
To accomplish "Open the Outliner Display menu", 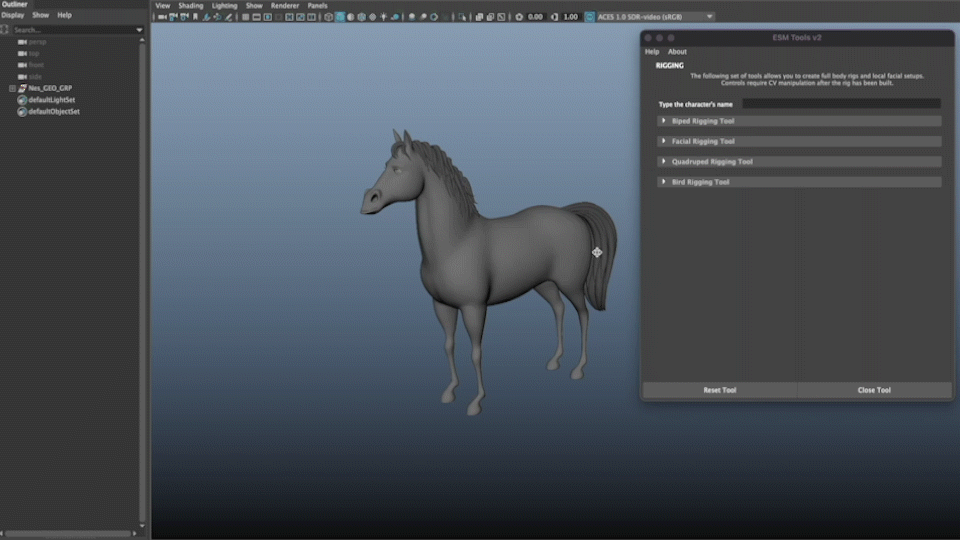I will (x=13, y=15).
